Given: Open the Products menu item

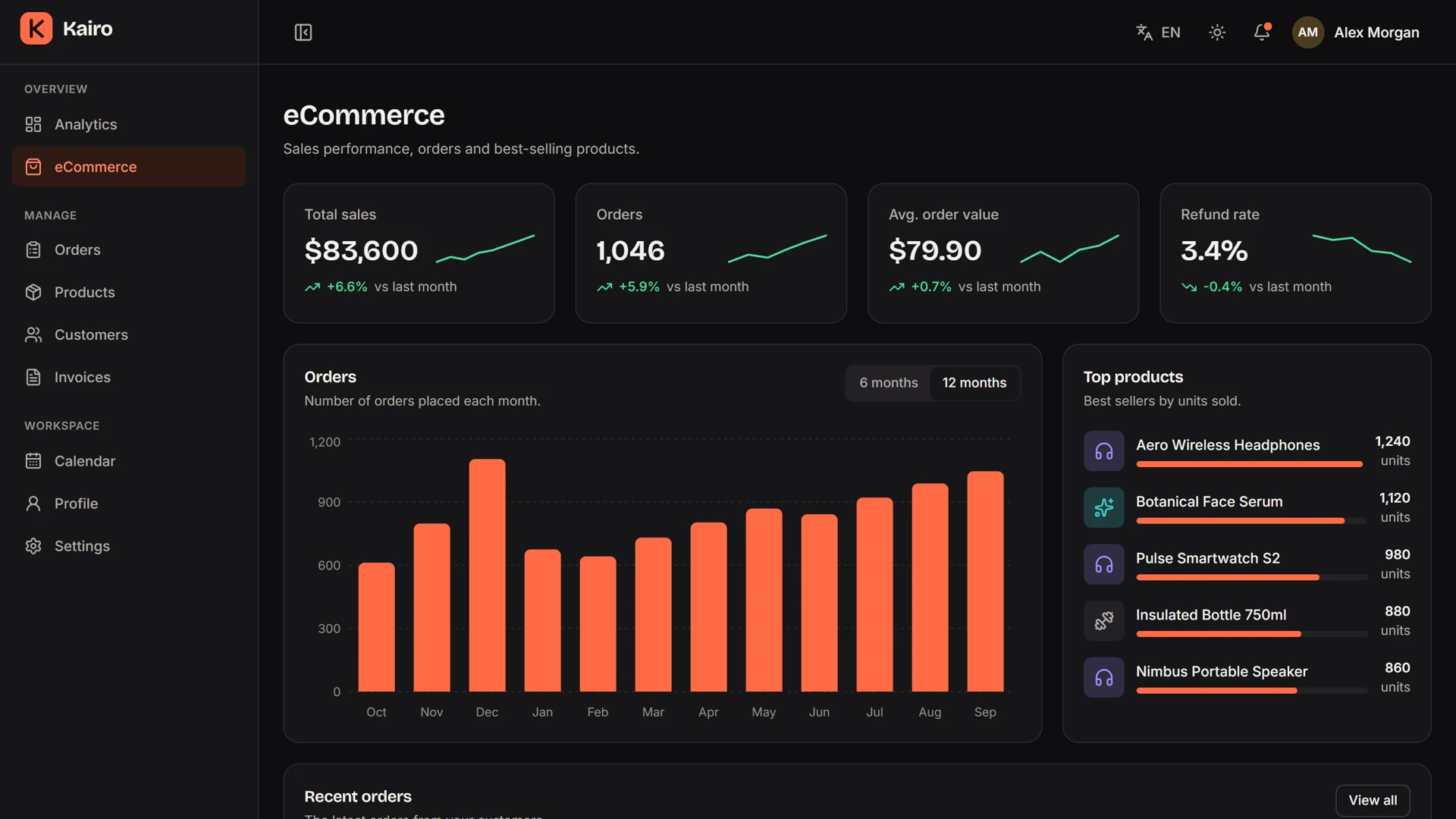Looking at the screenshot, I should 129,292.
